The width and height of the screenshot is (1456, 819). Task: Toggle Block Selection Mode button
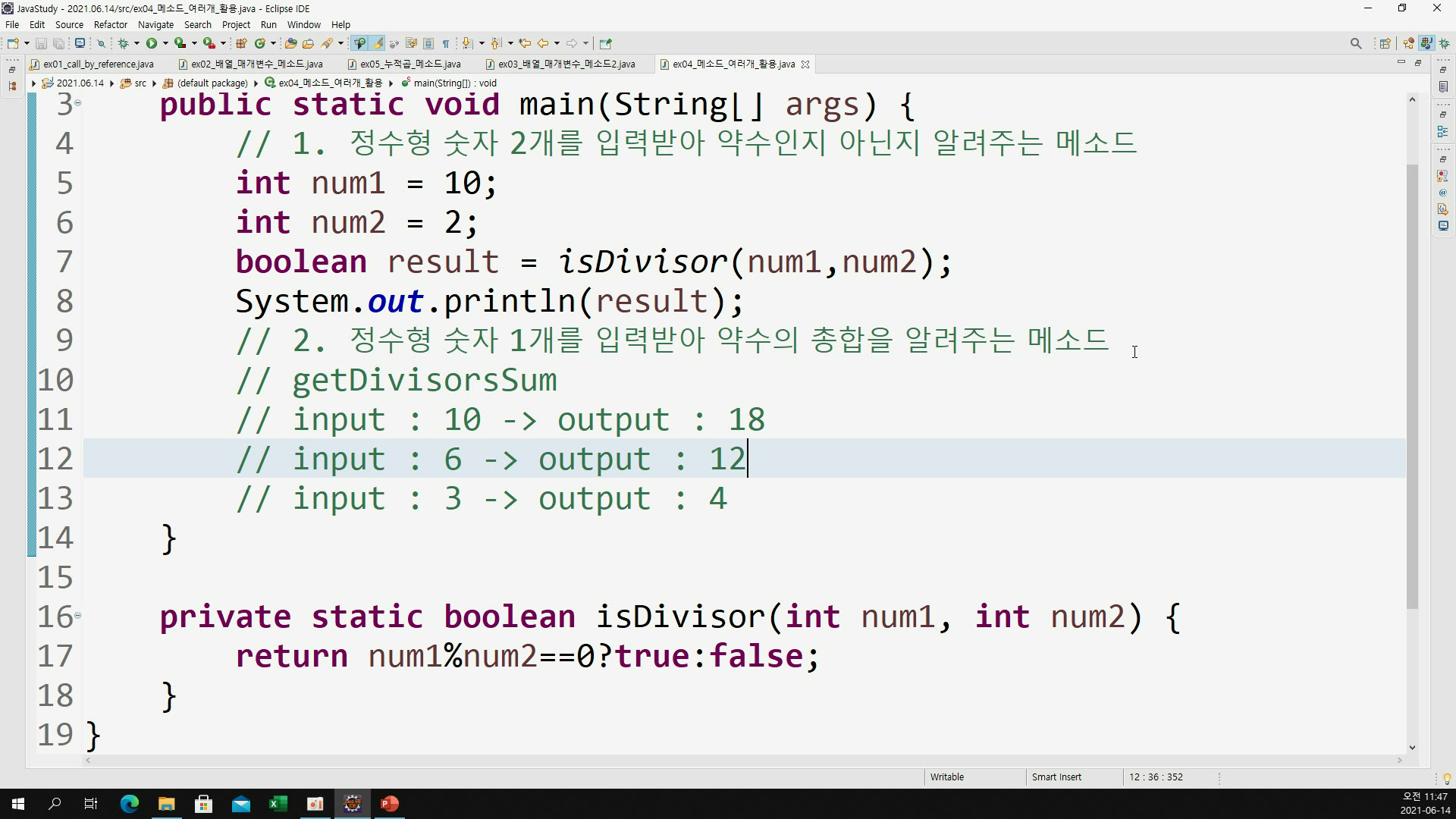coord(428,43)
